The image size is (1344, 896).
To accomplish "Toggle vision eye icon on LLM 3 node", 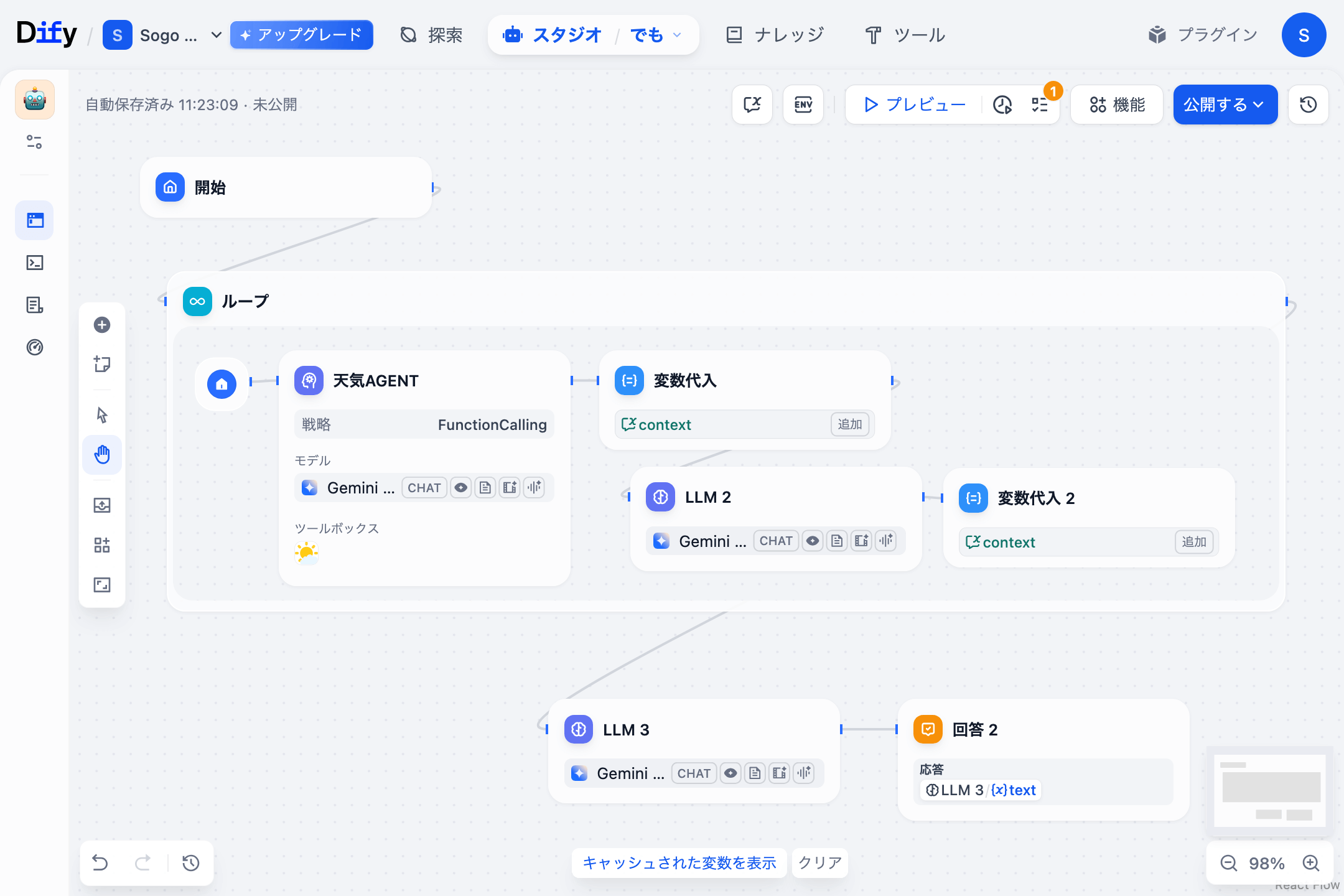I will tap(730, 773).
